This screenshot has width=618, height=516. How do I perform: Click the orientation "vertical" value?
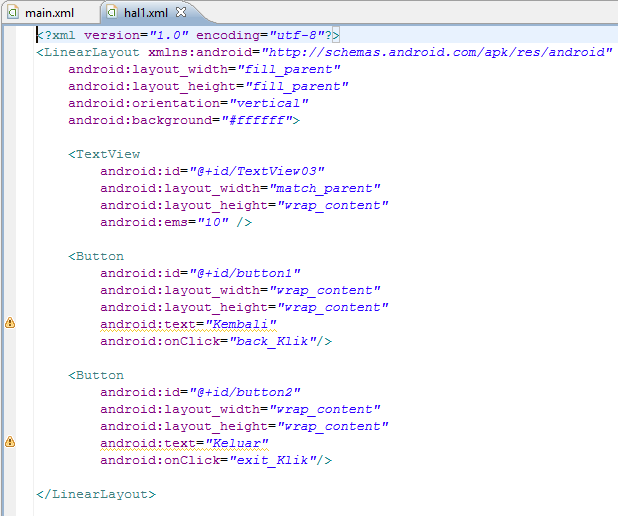(x=269, y=103)
